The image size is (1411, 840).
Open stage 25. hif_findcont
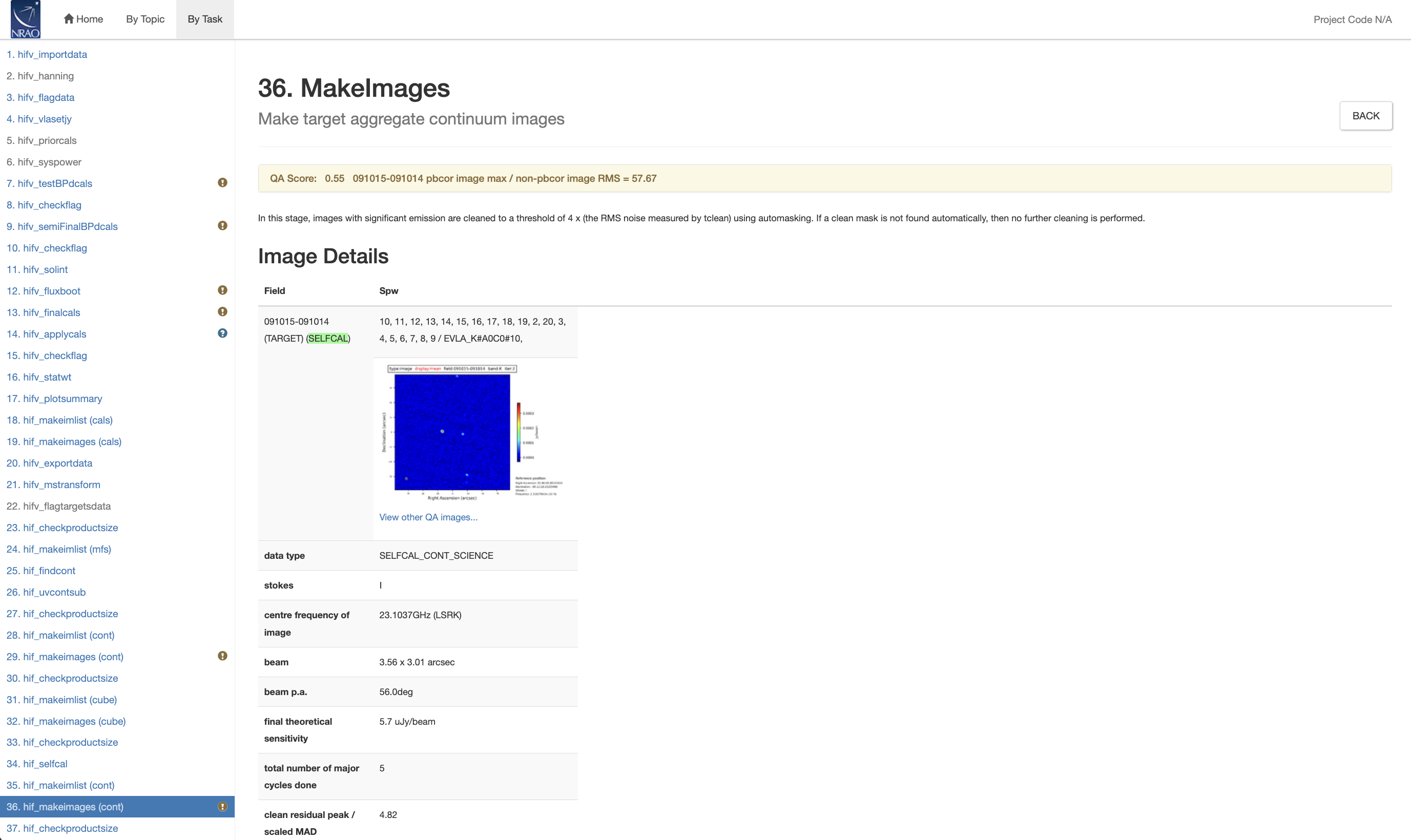[41, 571]
